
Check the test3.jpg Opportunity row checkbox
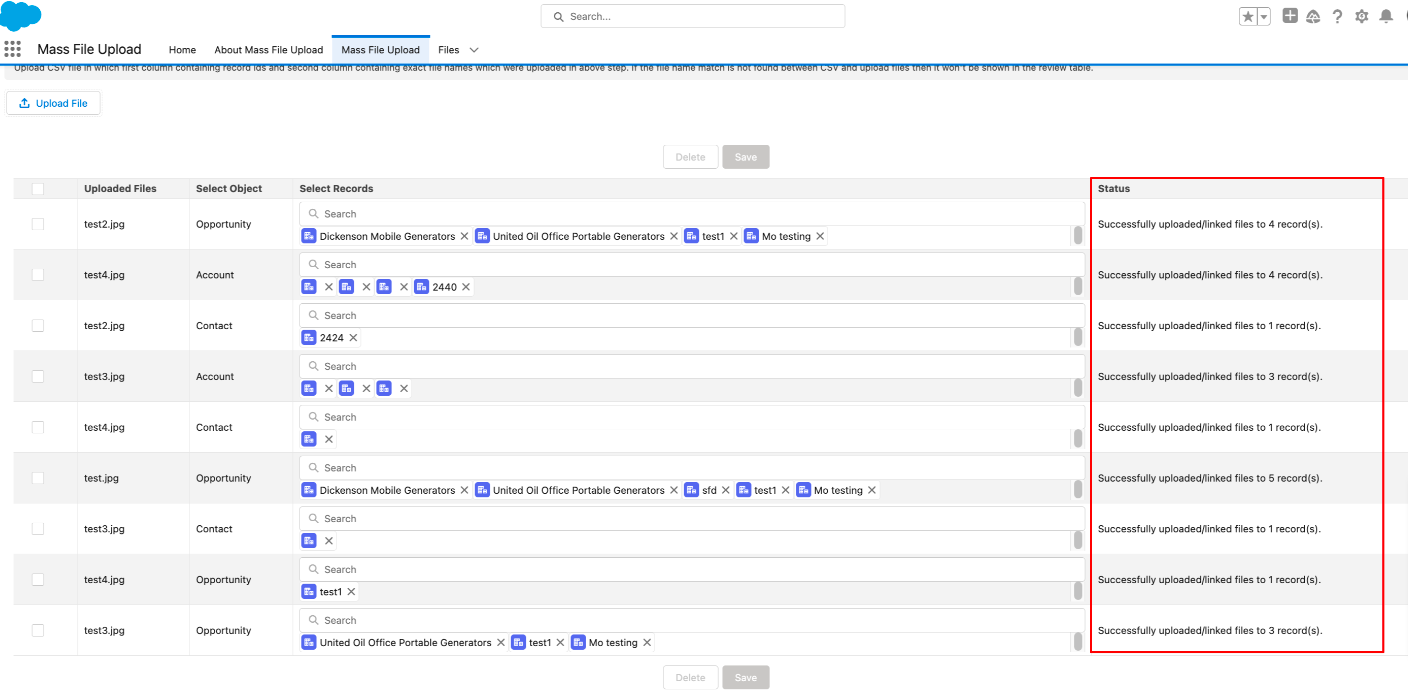coord(38,631)
